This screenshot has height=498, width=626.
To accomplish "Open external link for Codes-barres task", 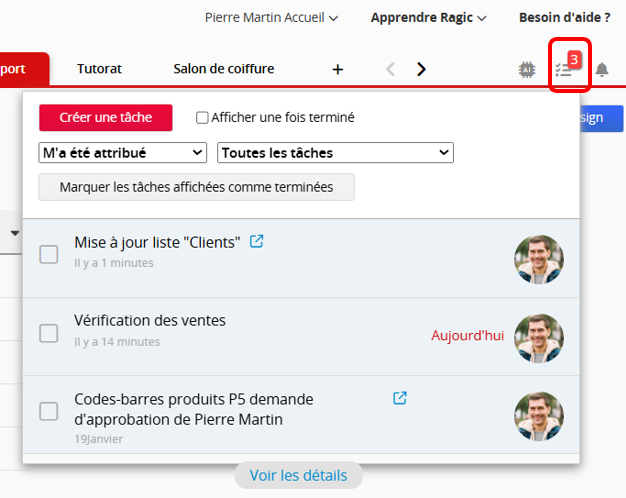I will coord(400,398).
